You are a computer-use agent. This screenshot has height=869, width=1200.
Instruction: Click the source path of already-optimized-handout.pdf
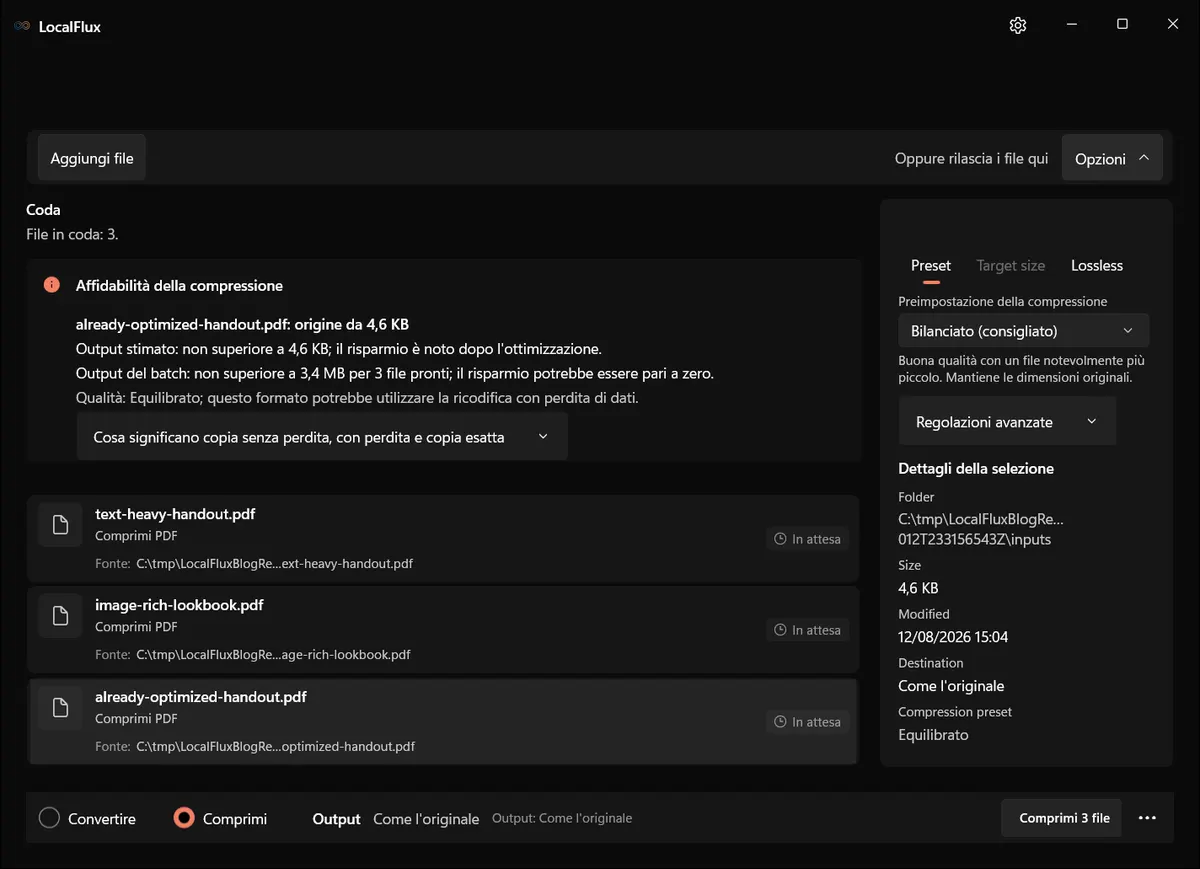[x=275, y=747]
